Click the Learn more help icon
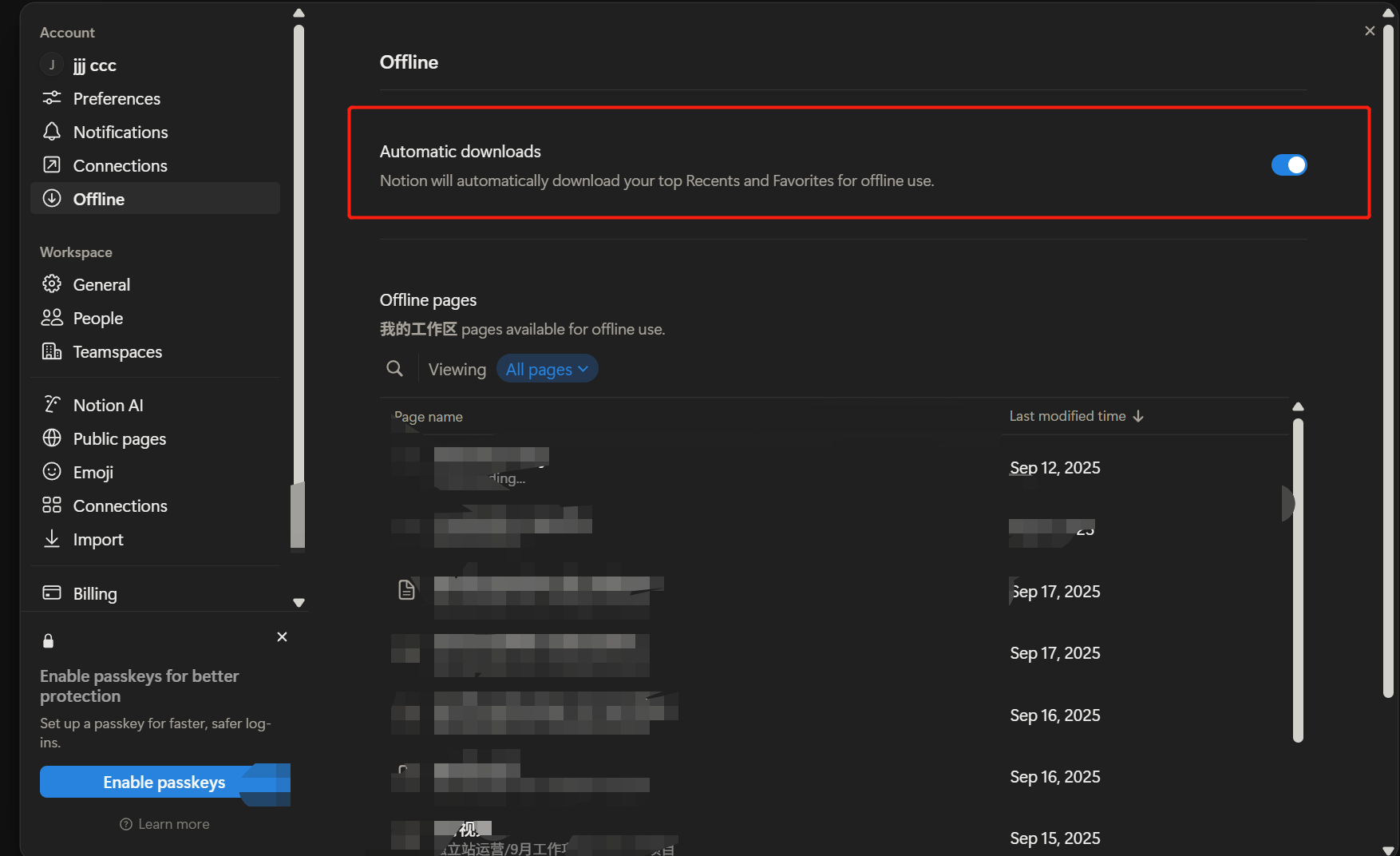The image size is (1400, 856). 126,824
